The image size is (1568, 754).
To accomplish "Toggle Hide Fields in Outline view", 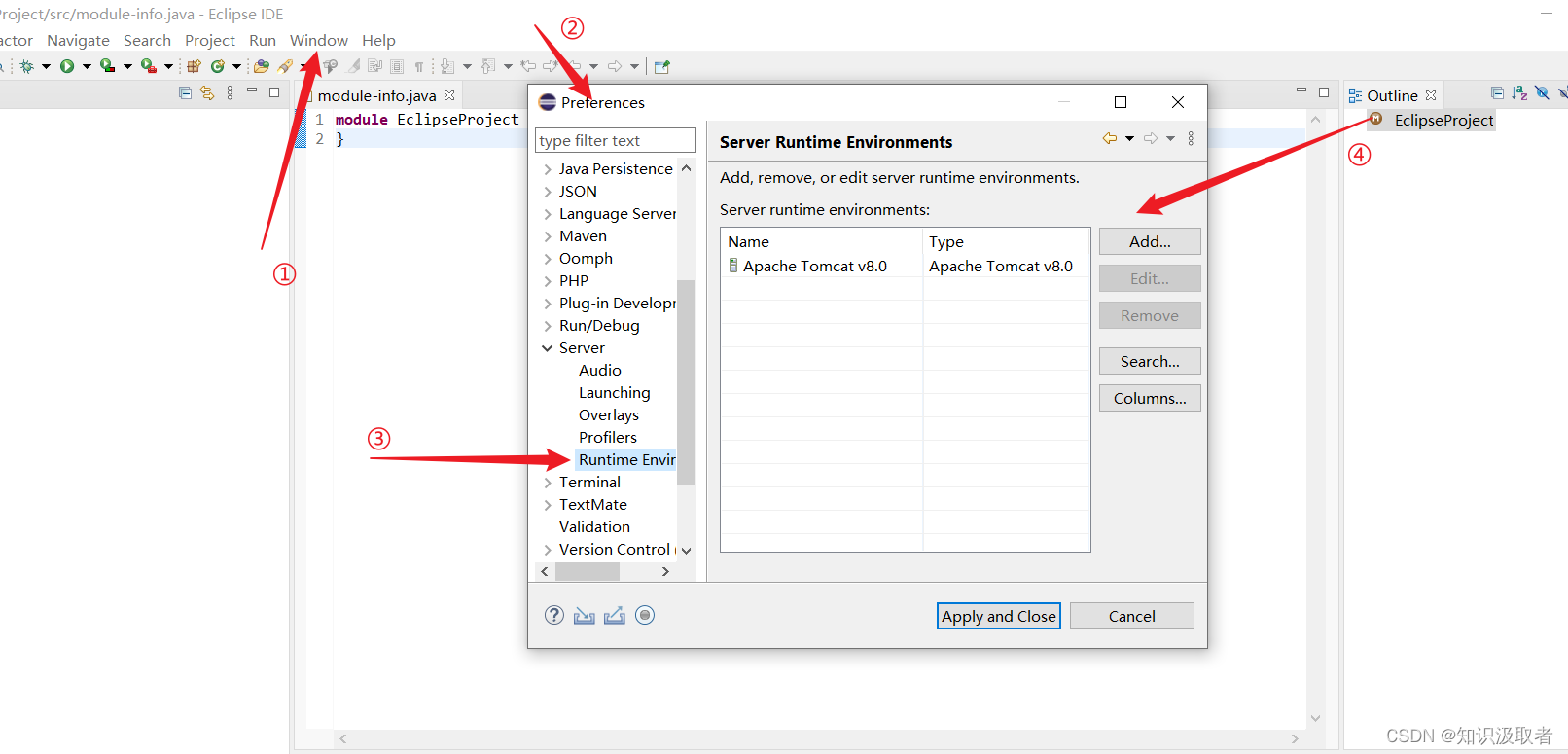I will (1542, 93).
